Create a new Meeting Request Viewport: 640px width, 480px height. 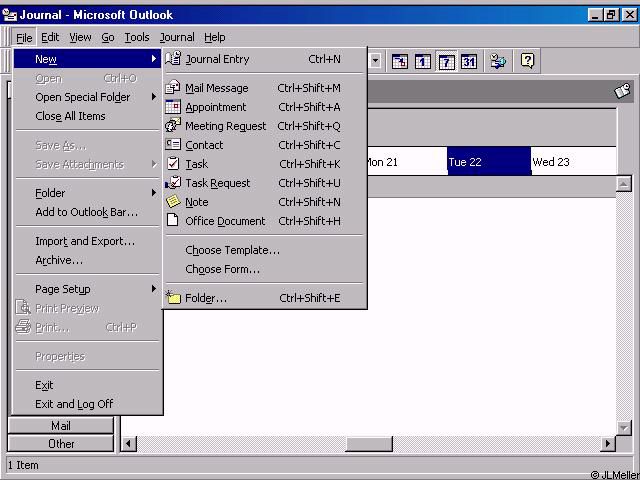tap(264, 126)
